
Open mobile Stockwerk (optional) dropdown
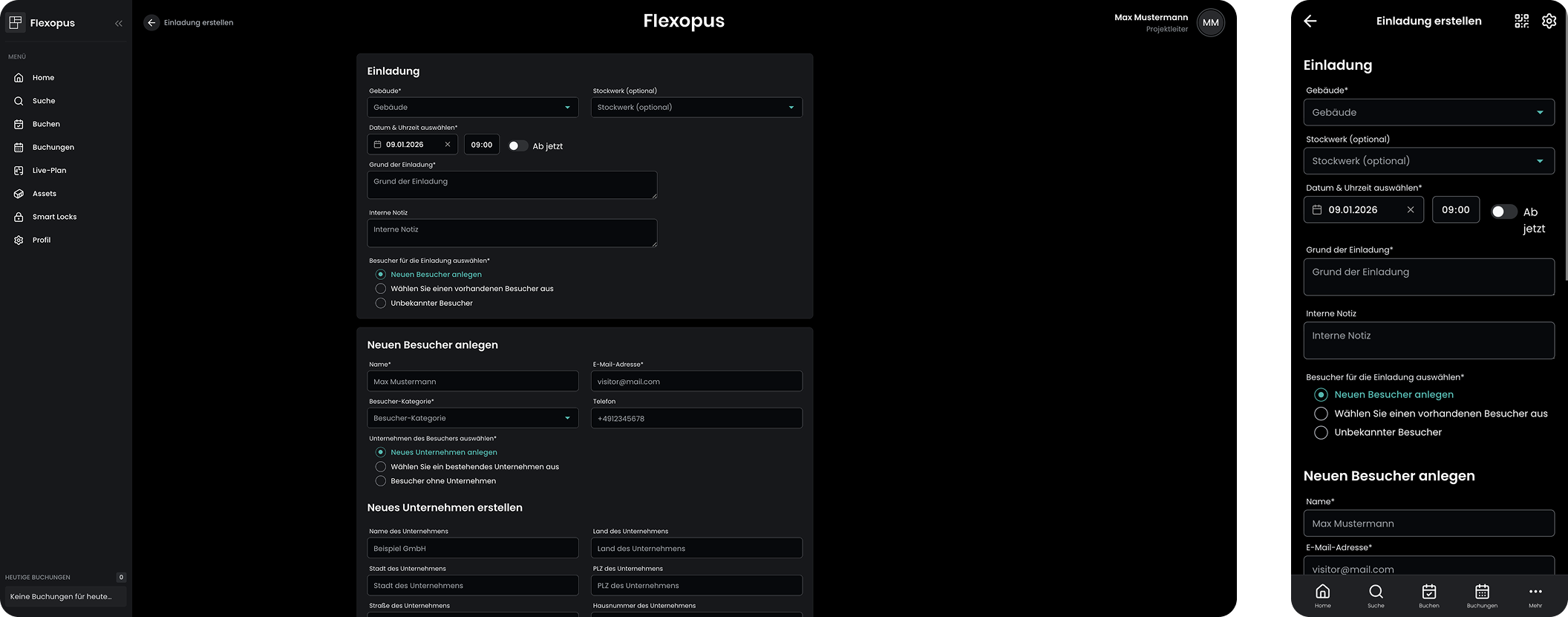pyautogui.click(x=1428, y=161)
